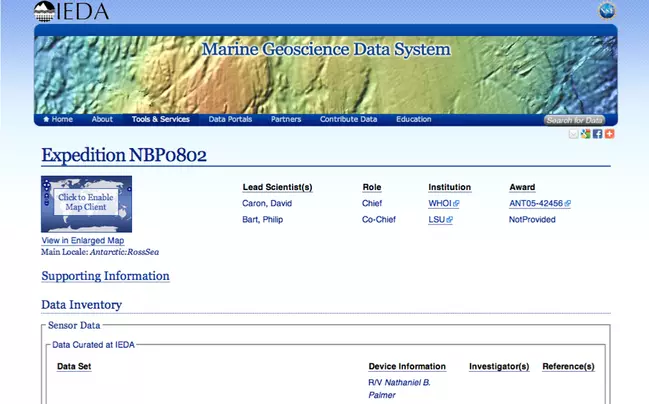The width and height of the screenshot is (649, 404).
Task: Click the IEDA logo
Action: pyautogui.click(x=71, y=12)
